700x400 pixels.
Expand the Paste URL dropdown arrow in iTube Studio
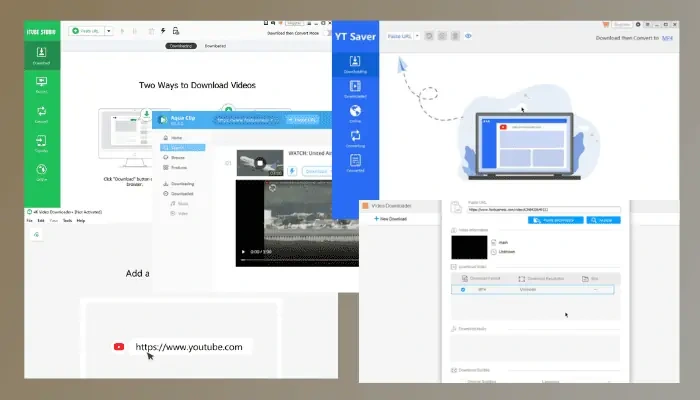click(x=108, y=31)
